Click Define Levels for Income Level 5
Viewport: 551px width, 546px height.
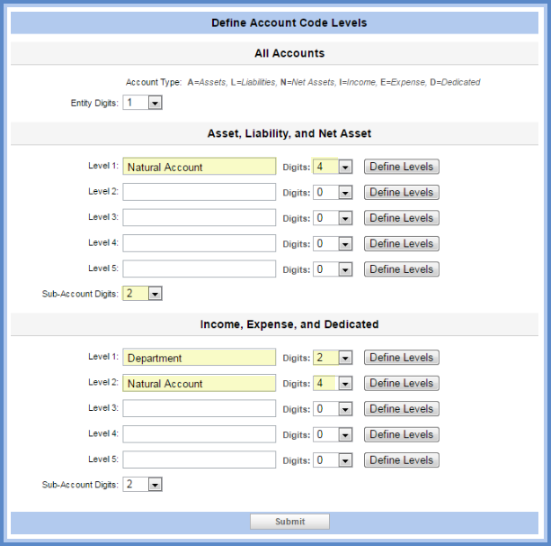(x=402, y=460)
